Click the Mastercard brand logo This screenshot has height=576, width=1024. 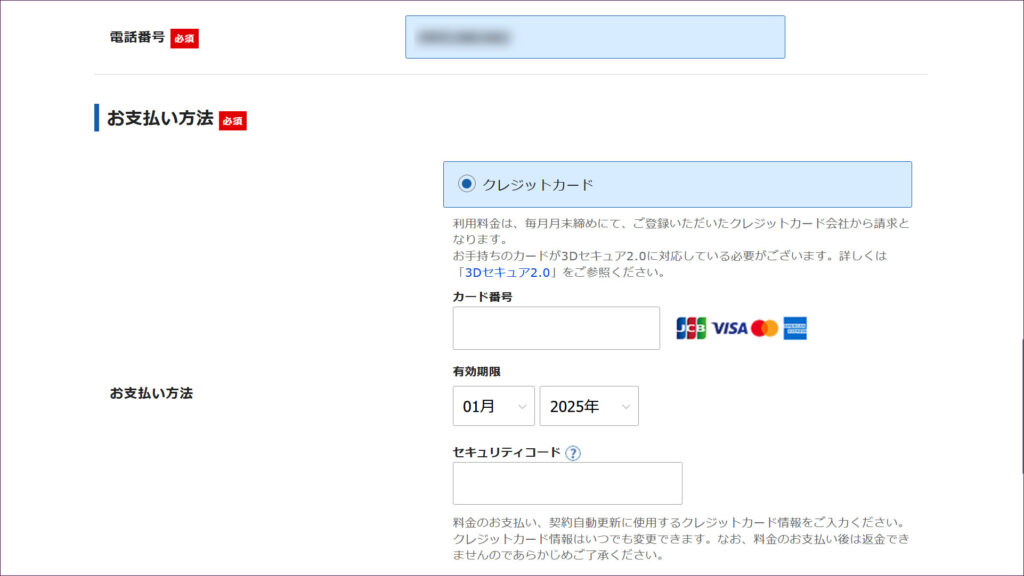coord(765,328)
